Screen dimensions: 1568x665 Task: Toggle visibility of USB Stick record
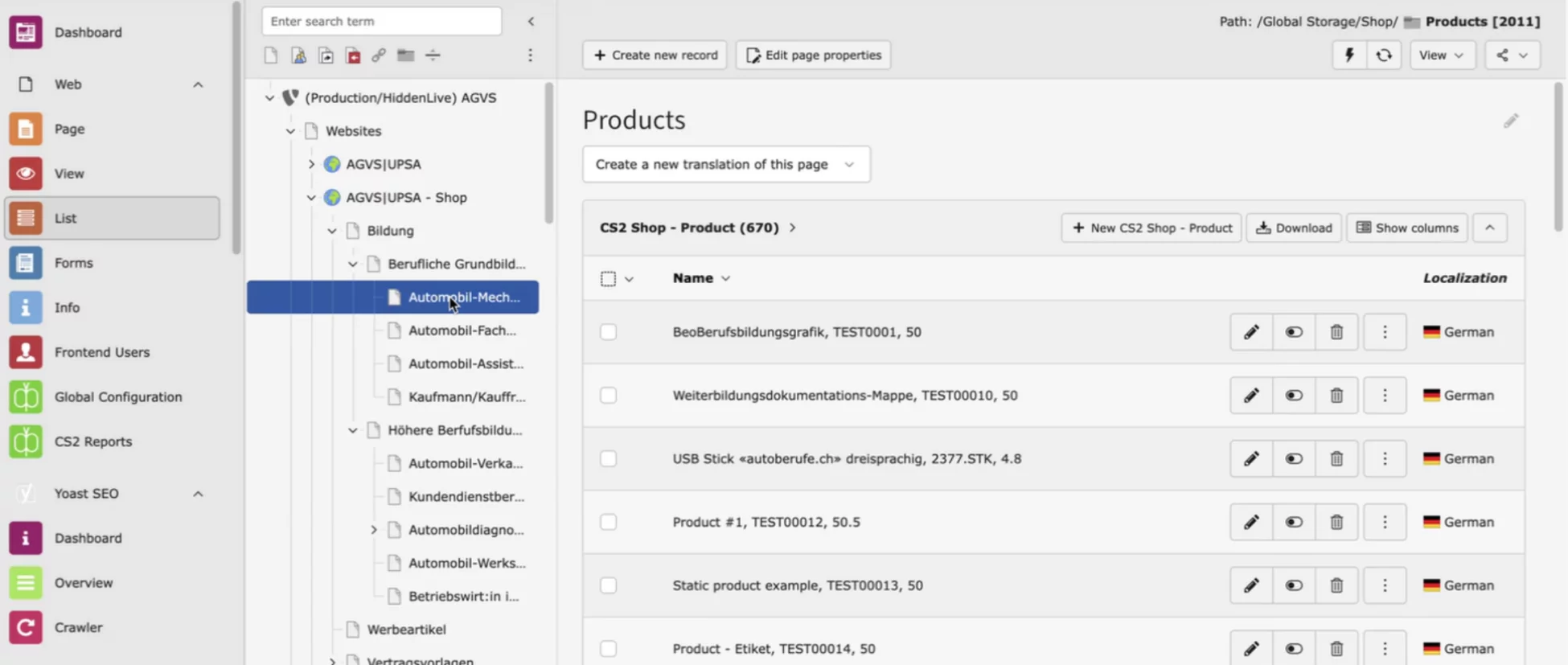[1294, 459]
